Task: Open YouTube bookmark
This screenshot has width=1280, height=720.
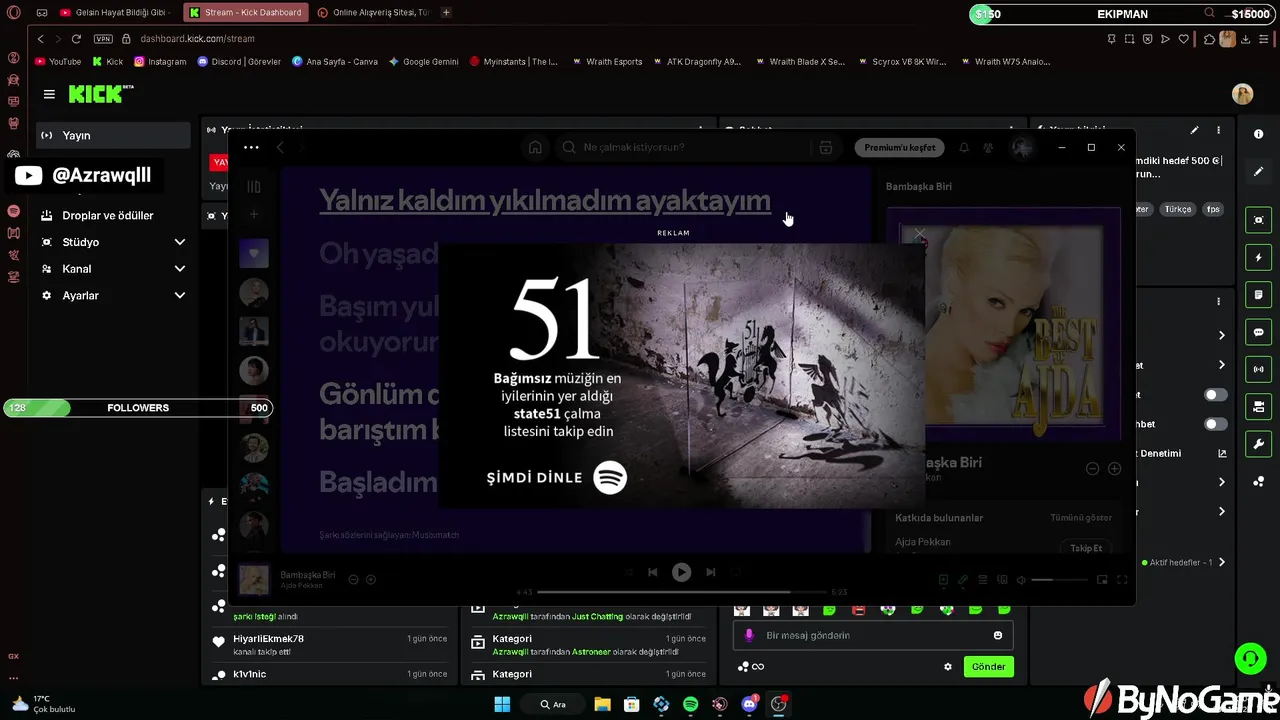Action: [x=58, y=61]
